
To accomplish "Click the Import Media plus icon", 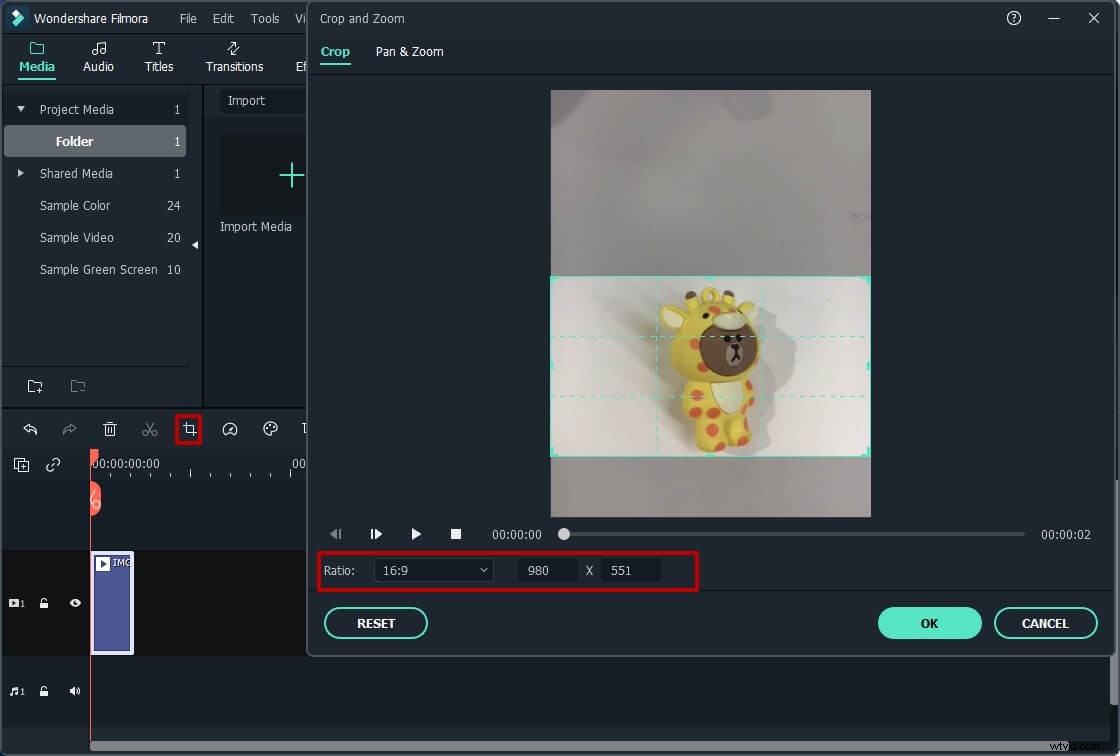I will pos(290,175).
